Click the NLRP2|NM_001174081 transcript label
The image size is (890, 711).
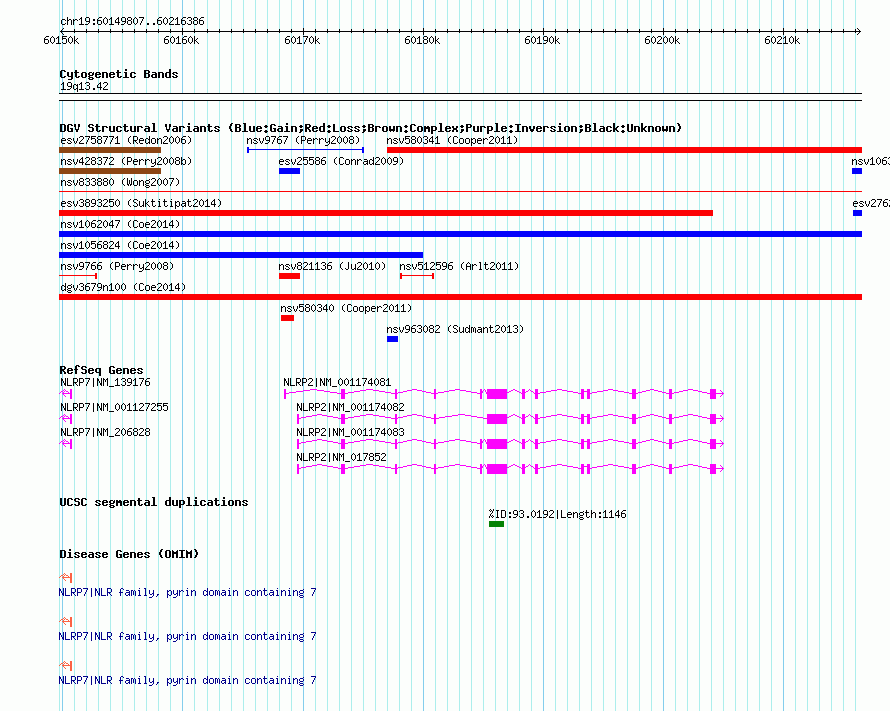337,382
